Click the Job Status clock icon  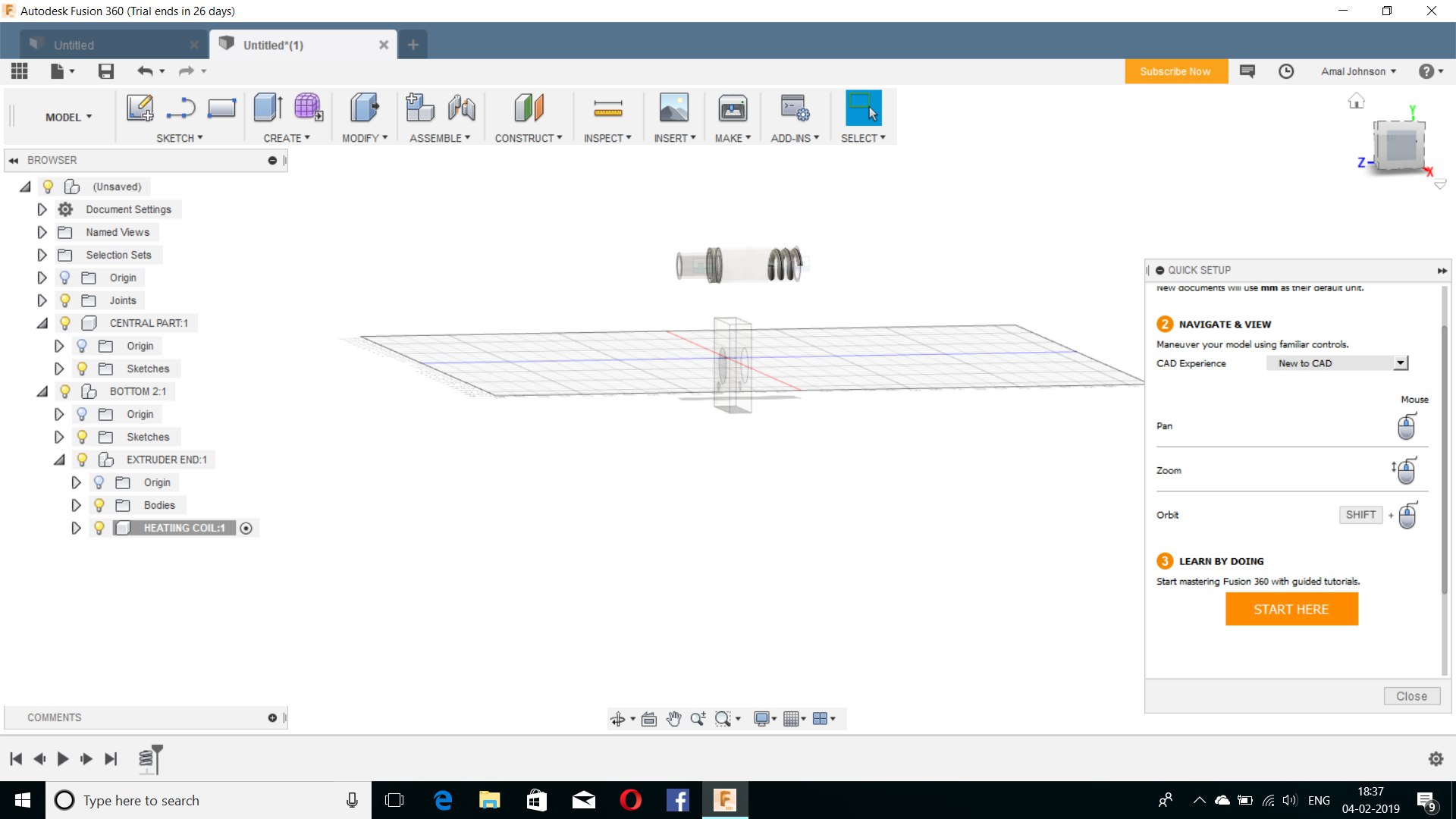(x=1286, y=71)
